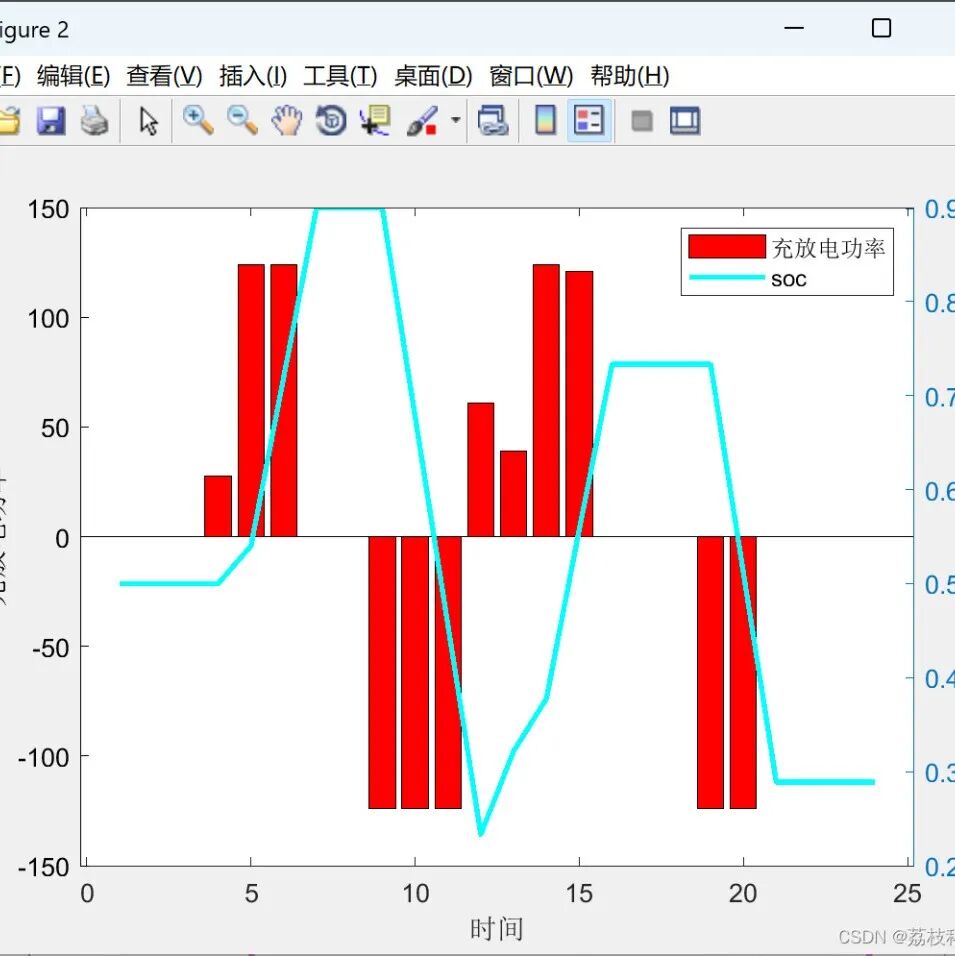Activate the Zoom Out magnifier tool
Screen dimensions: 955x956
242,120
